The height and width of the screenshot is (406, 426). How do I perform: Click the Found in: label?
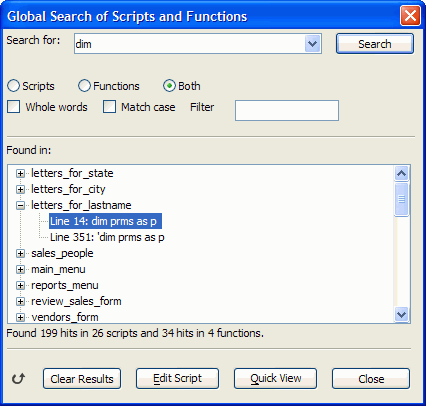[x=29, y=150]
